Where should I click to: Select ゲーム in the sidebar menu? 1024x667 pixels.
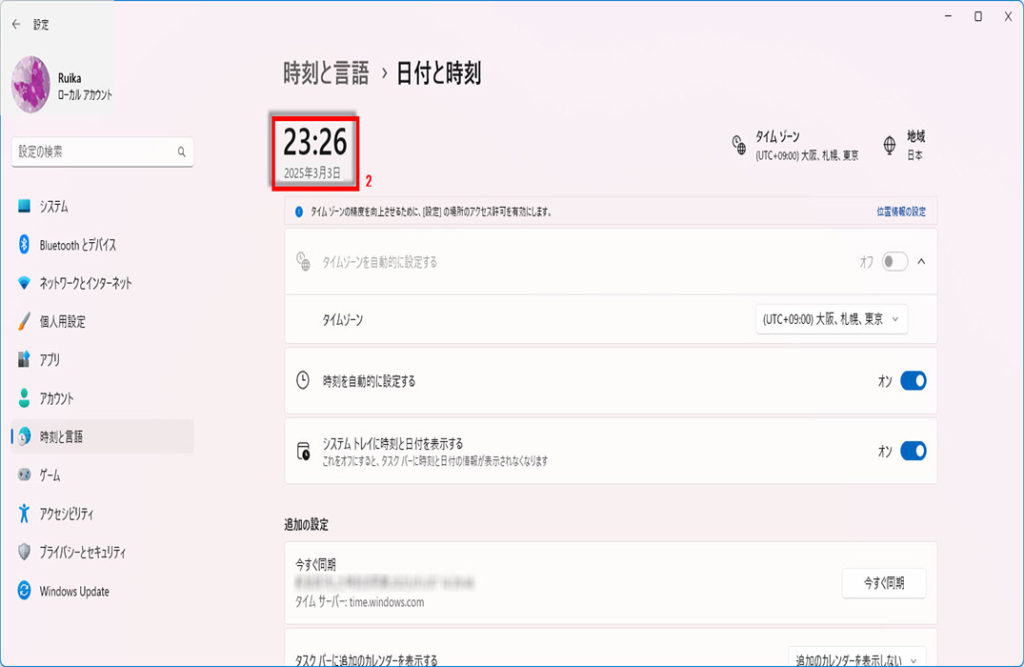tap(50, 475)
